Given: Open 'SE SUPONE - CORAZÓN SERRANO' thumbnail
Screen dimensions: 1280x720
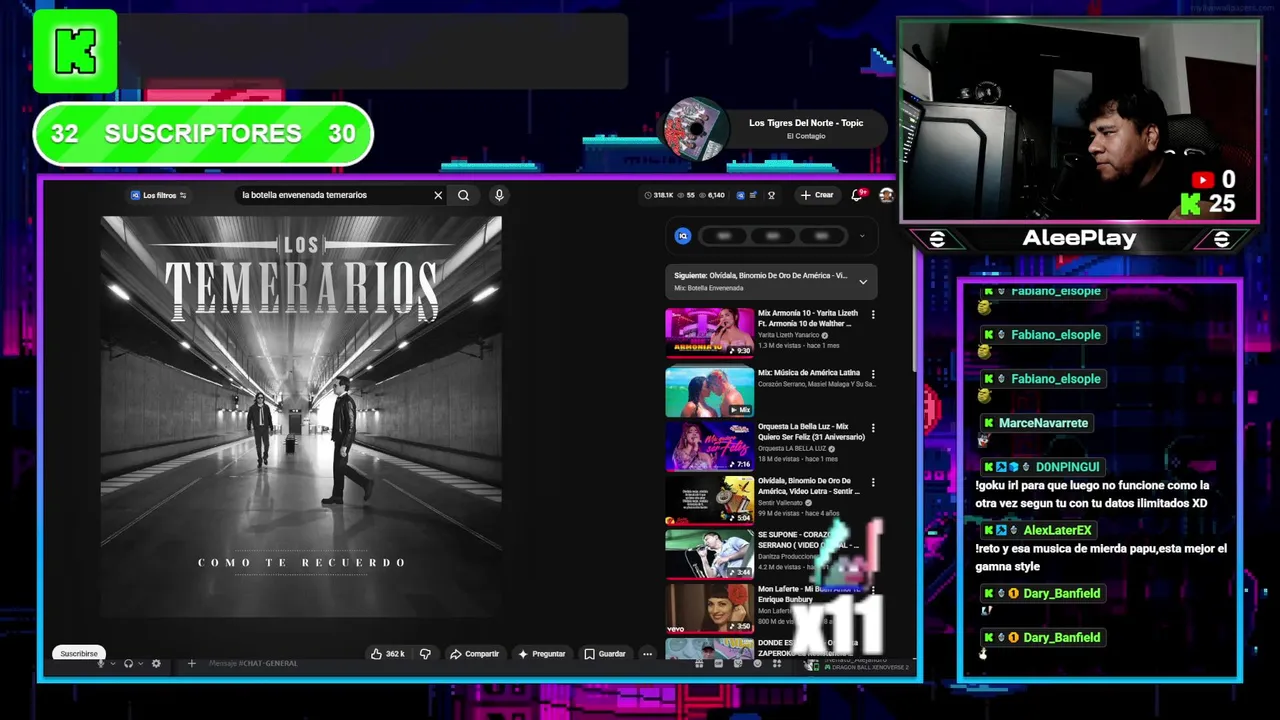Looking at the screenshot, I should pyautogui.click(x=709, y=553).
